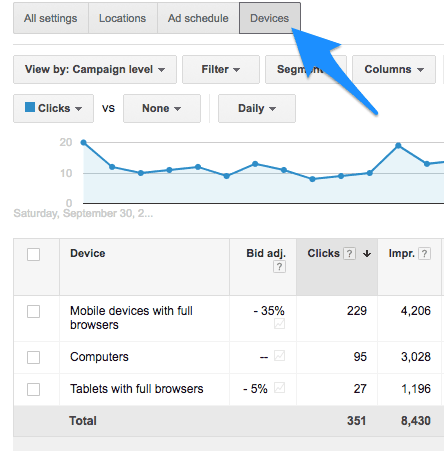The image size is (444, 451).
Task: Edit the -35% bid adjustment value
Action: 269,311
